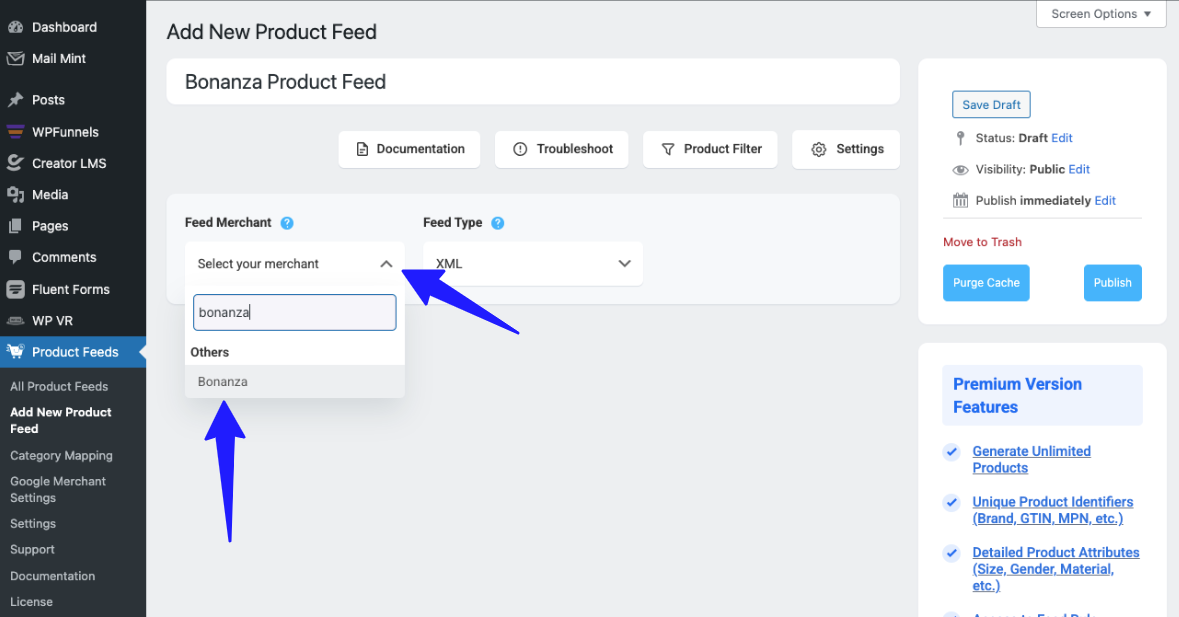Open WPFunnels from the sidebar icon

(15, 132)
